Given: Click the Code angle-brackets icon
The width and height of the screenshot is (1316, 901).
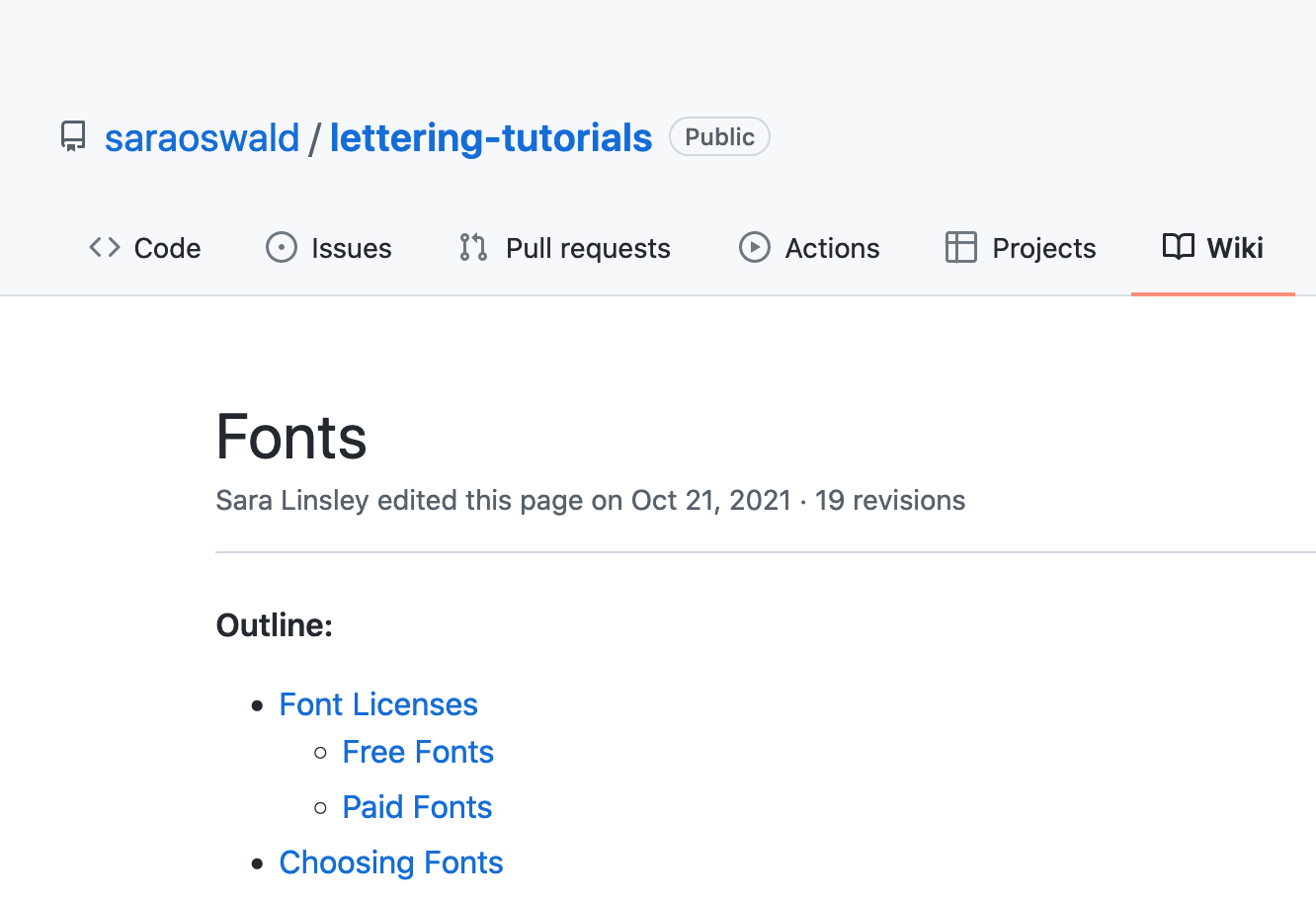Looking at the screenshot, I should 105,247.
